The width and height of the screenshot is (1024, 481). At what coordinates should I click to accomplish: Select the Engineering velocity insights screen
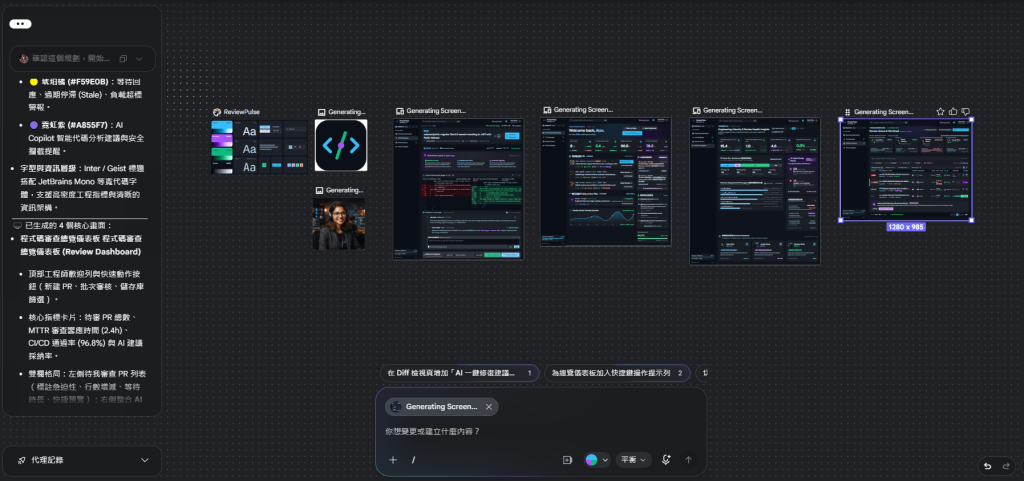[x=755, y=191]
